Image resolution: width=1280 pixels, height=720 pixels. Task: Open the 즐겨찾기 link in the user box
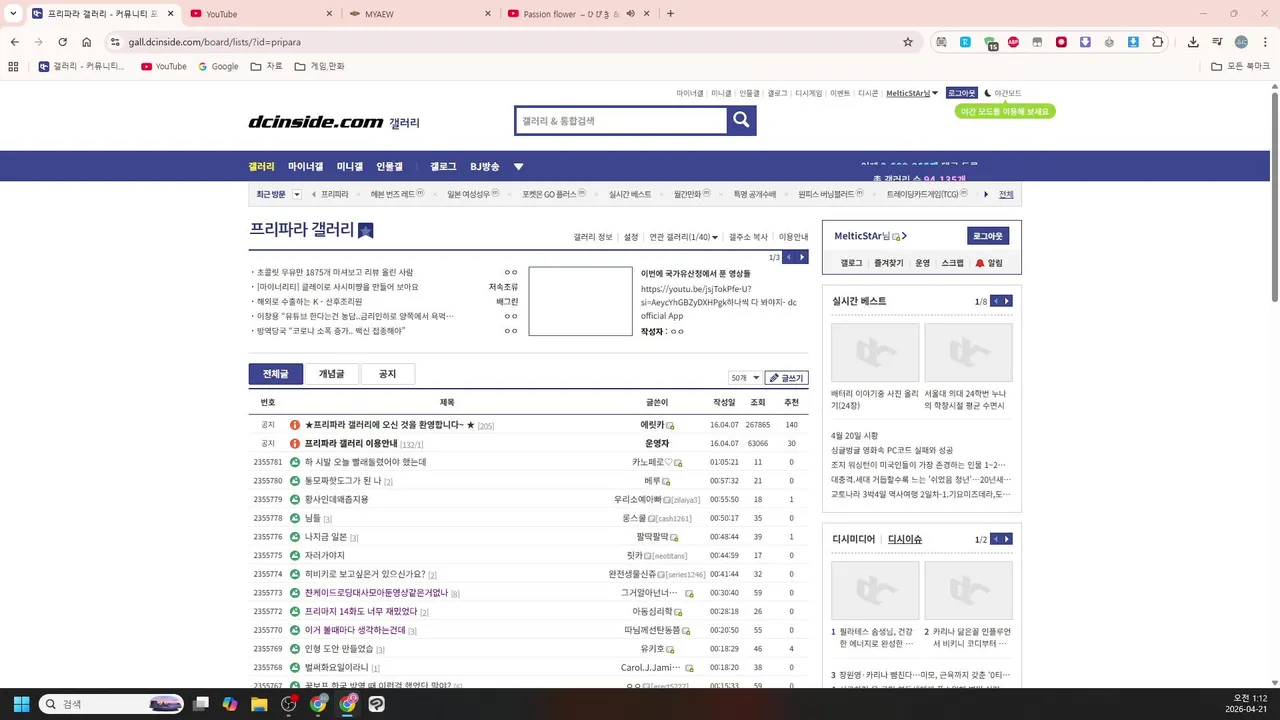888,263
